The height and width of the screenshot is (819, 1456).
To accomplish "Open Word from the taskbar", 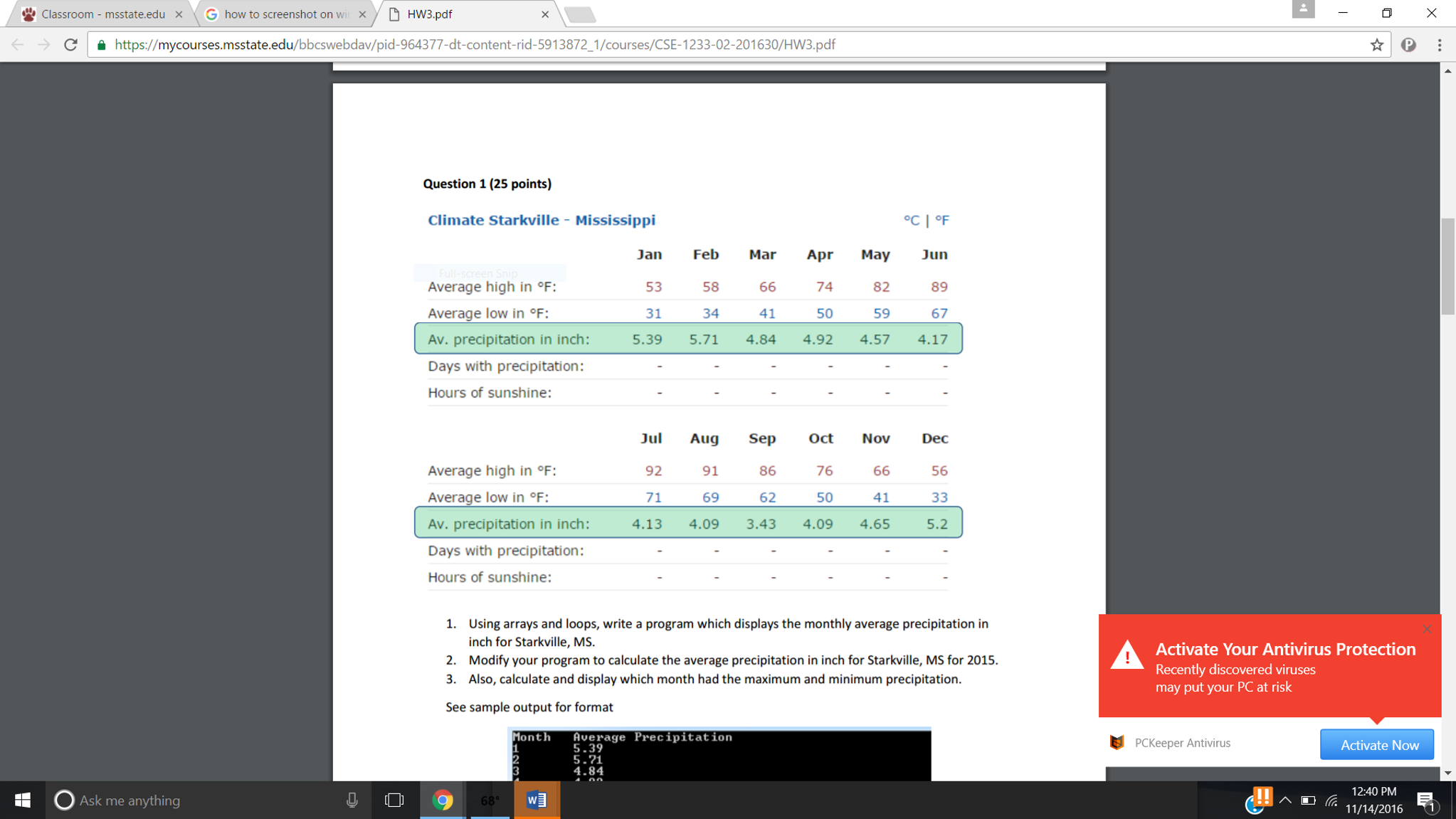I will click(537, 800).
